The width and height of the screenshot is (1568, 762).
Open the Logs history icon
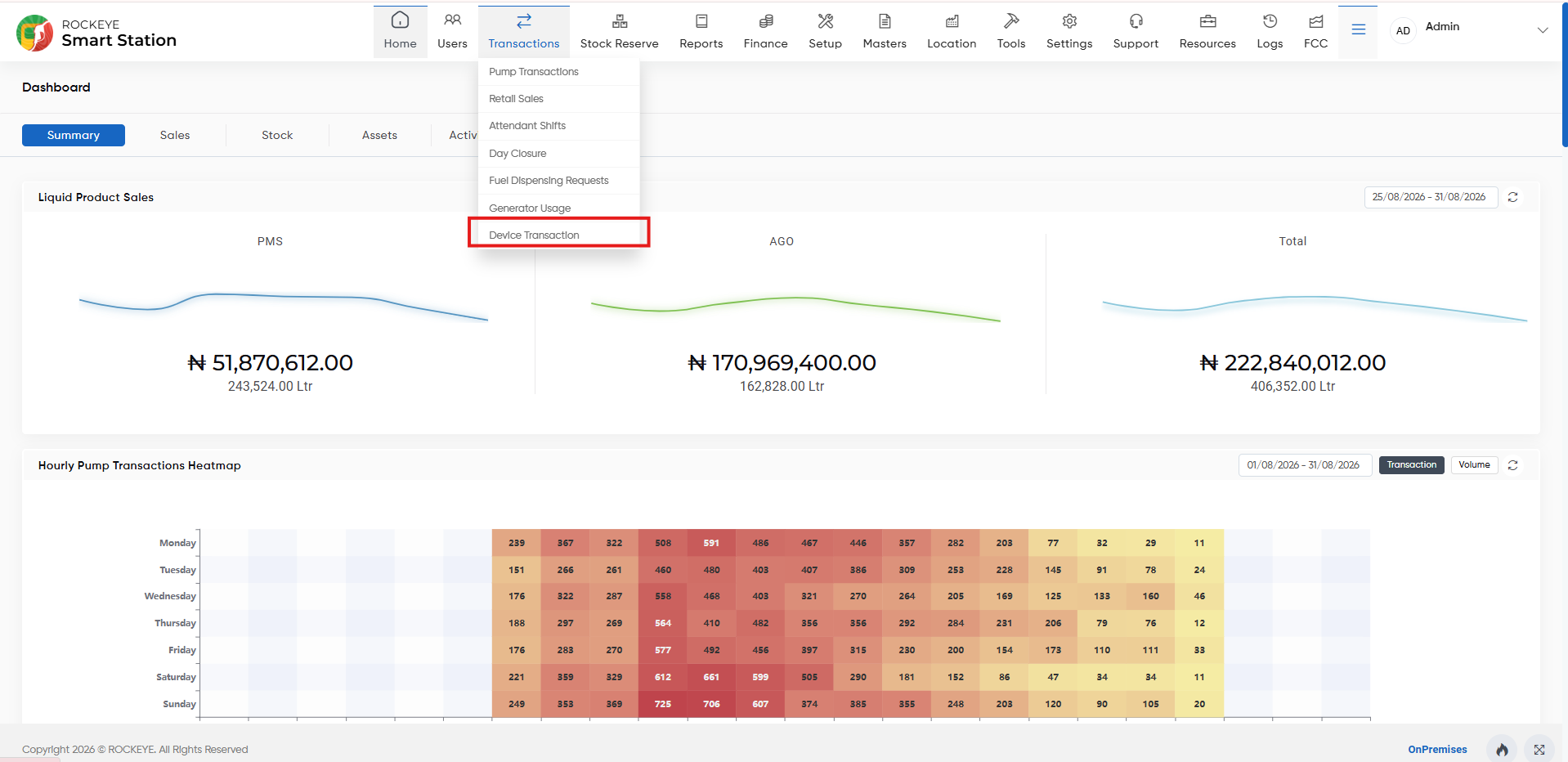[x=1270, y=21]
